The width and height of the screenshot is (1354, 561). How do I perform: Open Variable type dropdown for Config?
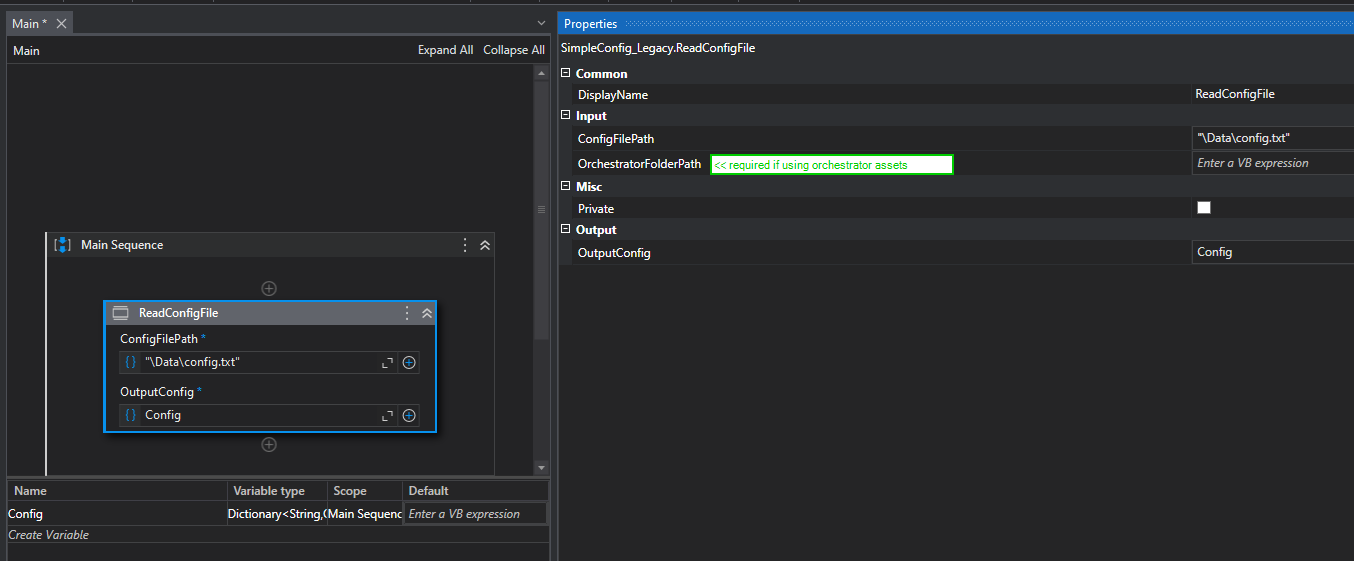point(278,514)
